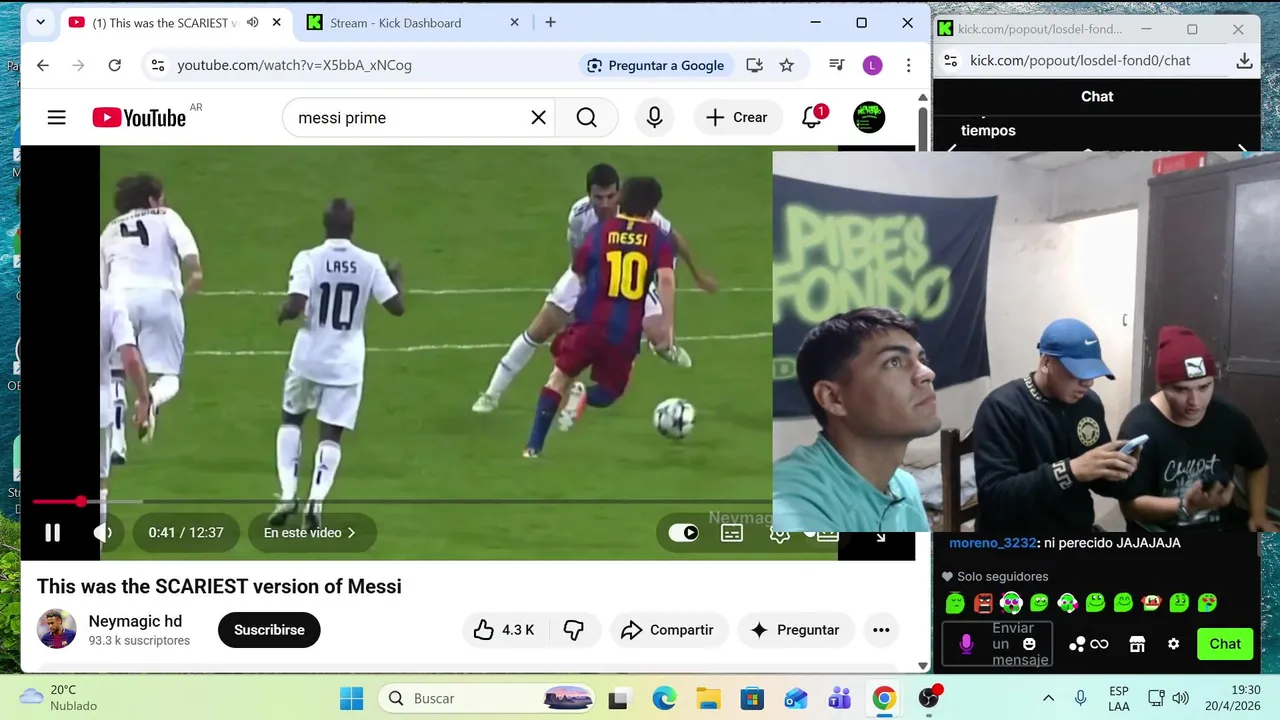
Task: View site information for the YouTube address
Action: [157, 65]
